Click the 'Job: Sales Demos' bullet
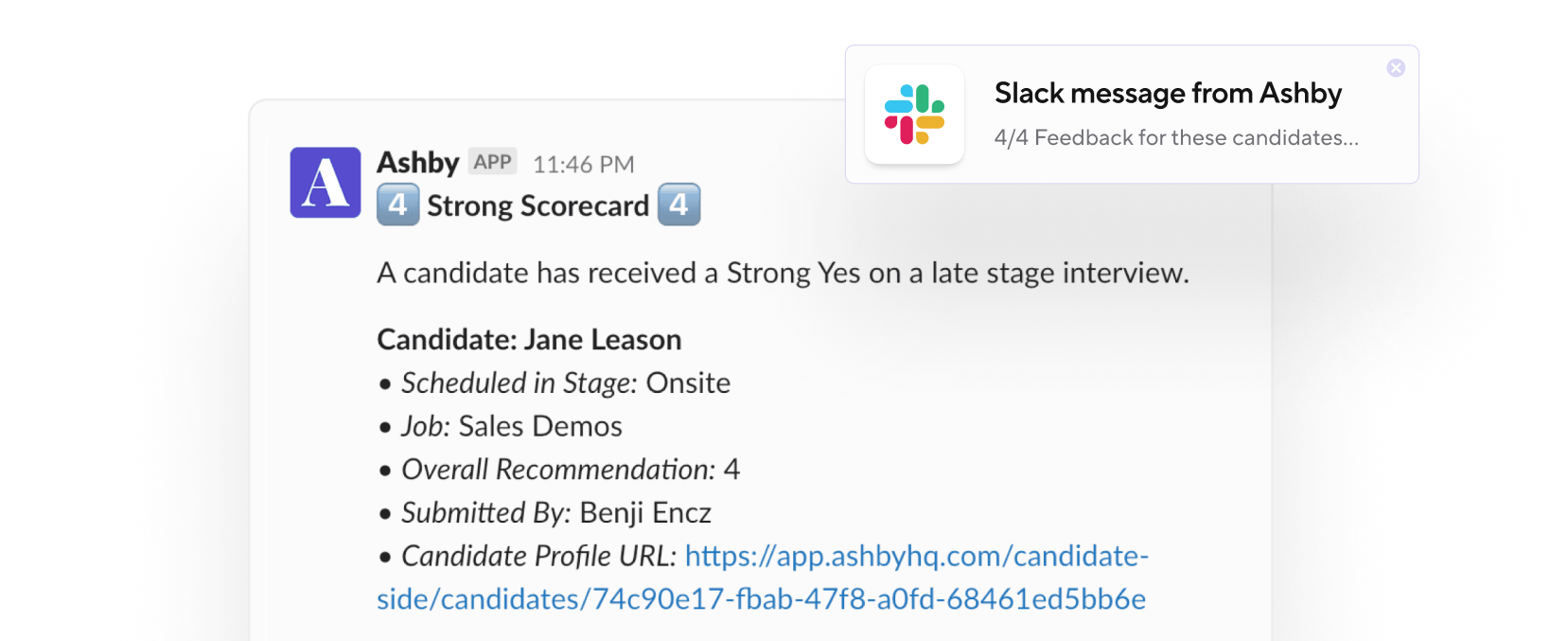Viewport: 1568px width, 641px height. tap(511, 426)
